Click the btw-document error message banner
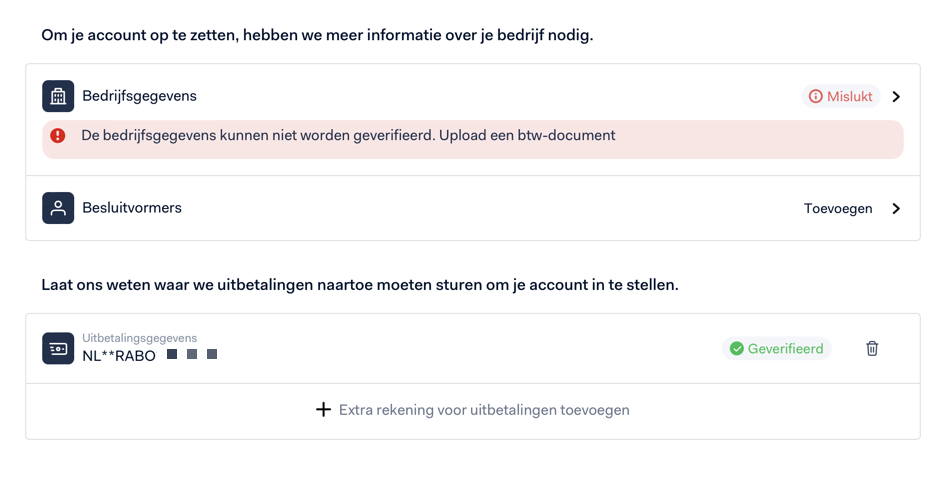The width and height of the screenshot is (944, 486). coord(473,140)
